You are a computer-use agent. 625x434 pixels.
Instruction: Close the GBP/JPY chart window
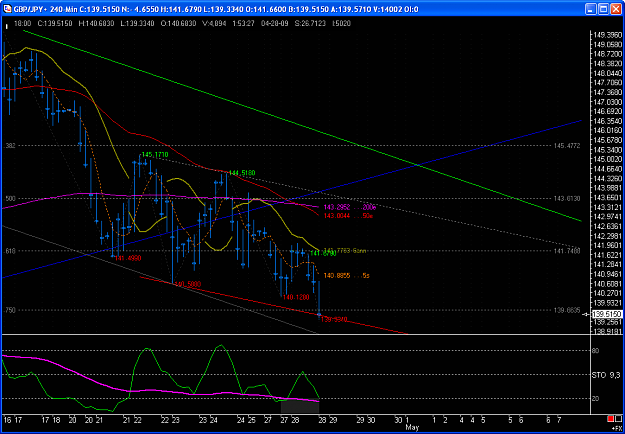pos(616,9)
